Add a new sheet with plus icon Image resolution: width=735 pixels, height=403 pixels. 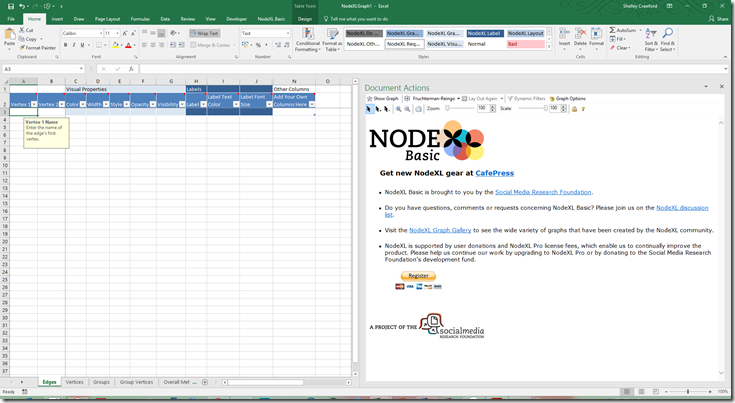204,382
